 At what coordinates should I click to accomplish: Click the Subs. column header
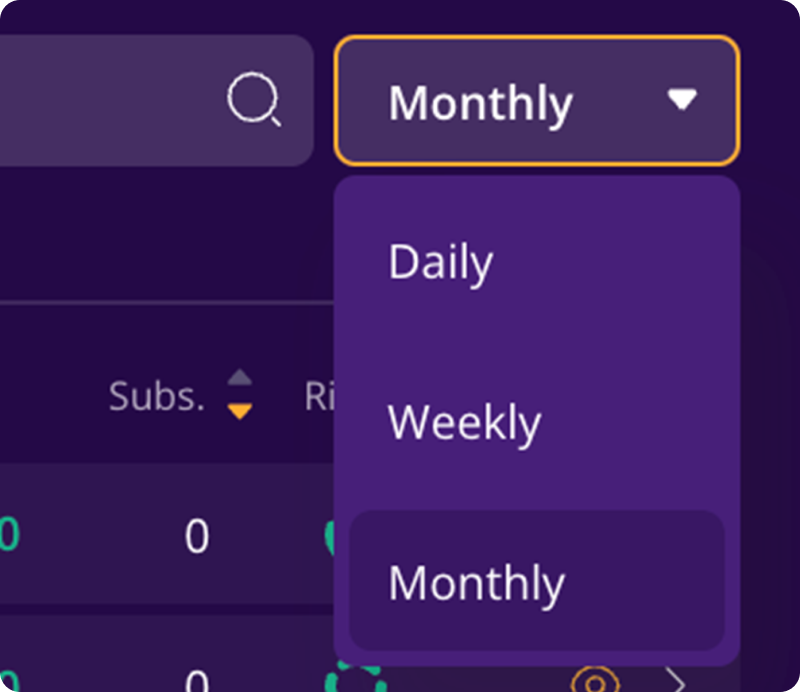click(x=157, y=396)
